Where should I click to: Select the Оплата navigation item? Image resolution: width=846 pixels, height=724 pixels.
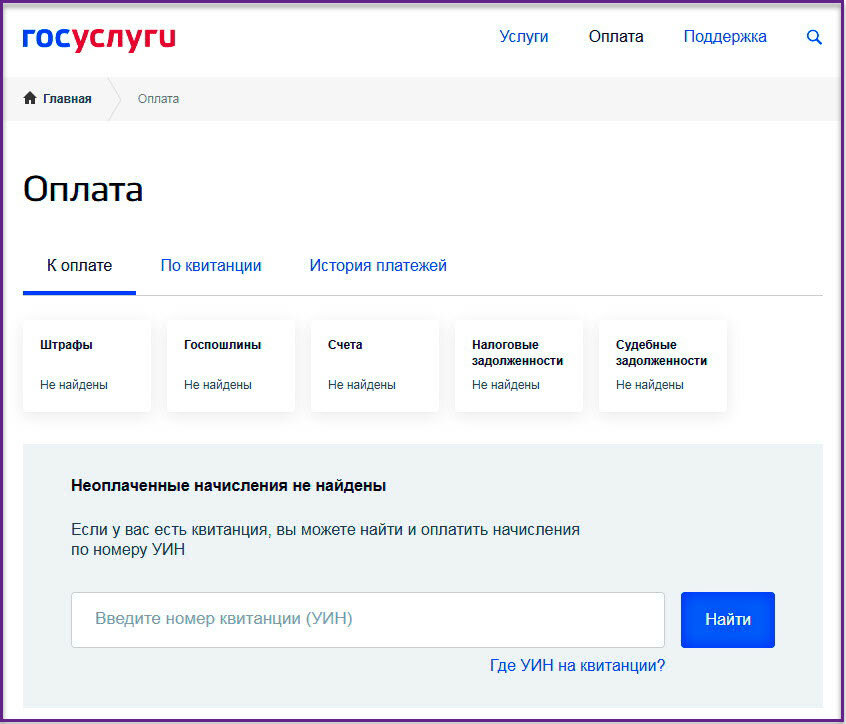tap(615, 36)
